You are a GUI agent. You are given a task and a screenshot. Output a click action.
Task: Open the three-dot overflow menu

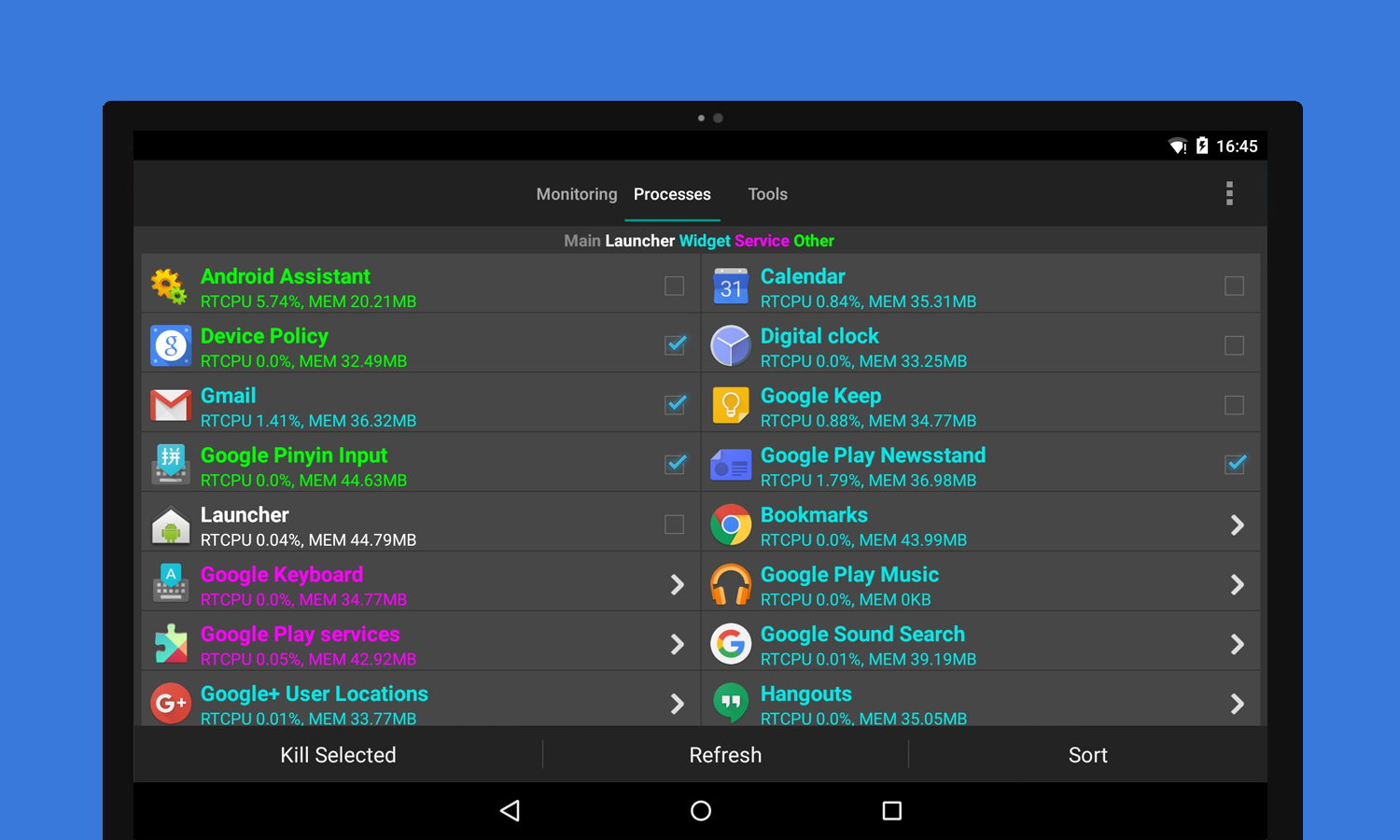tap(1229, 193)
